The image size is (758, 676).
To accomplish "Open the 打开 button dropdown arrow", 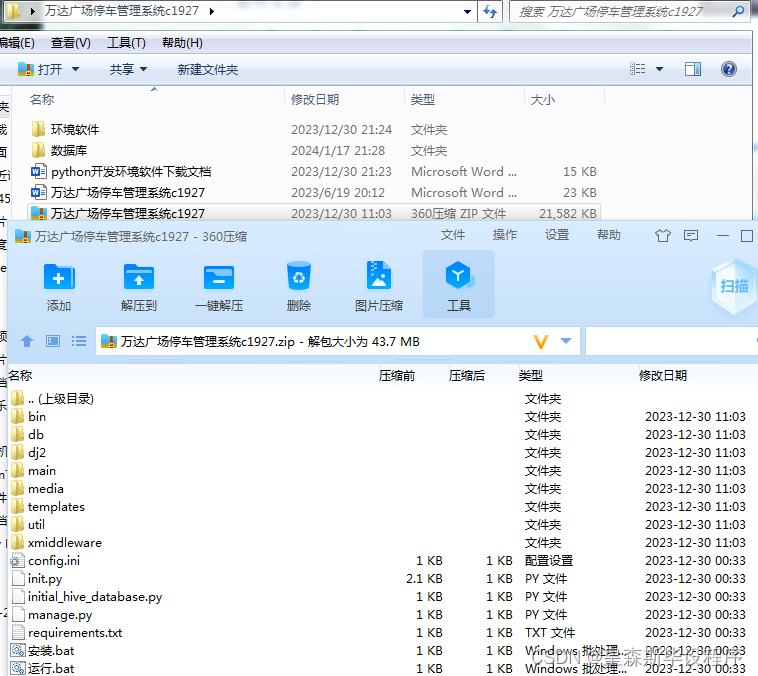I will coord(75,69).
